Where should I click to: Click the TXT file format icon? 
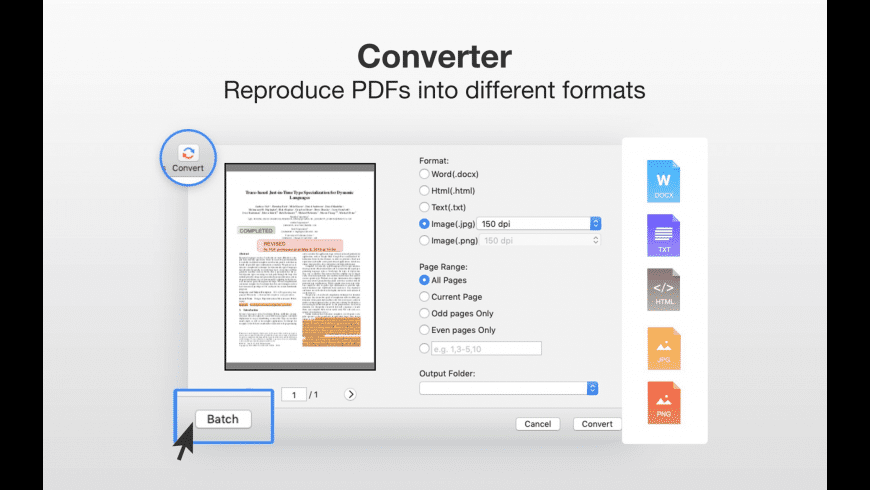tap(663, 235)
